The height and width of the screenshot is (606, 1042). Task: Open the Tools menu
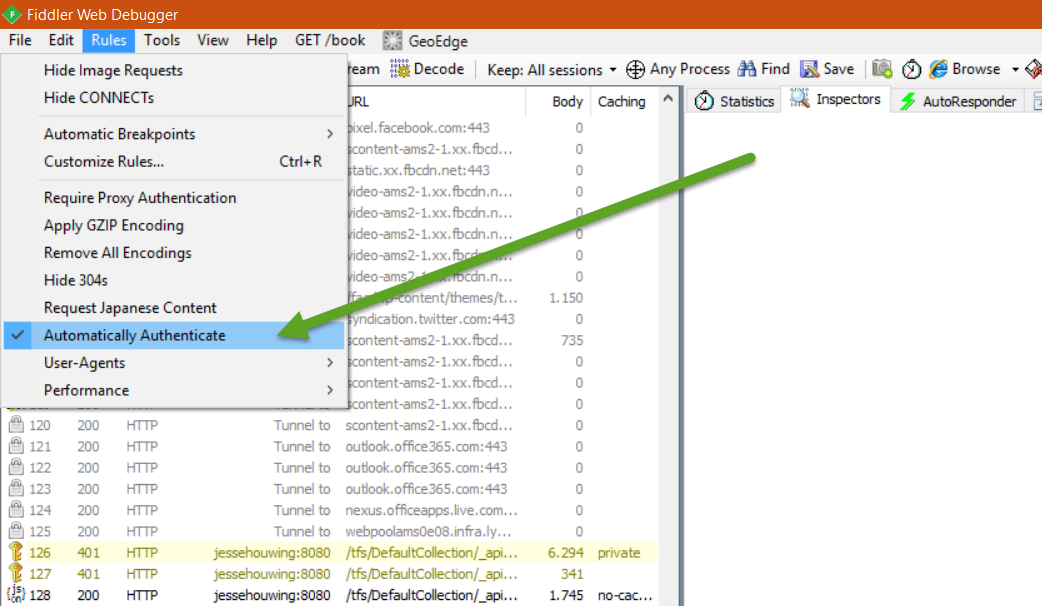click(x=162, y=41)
